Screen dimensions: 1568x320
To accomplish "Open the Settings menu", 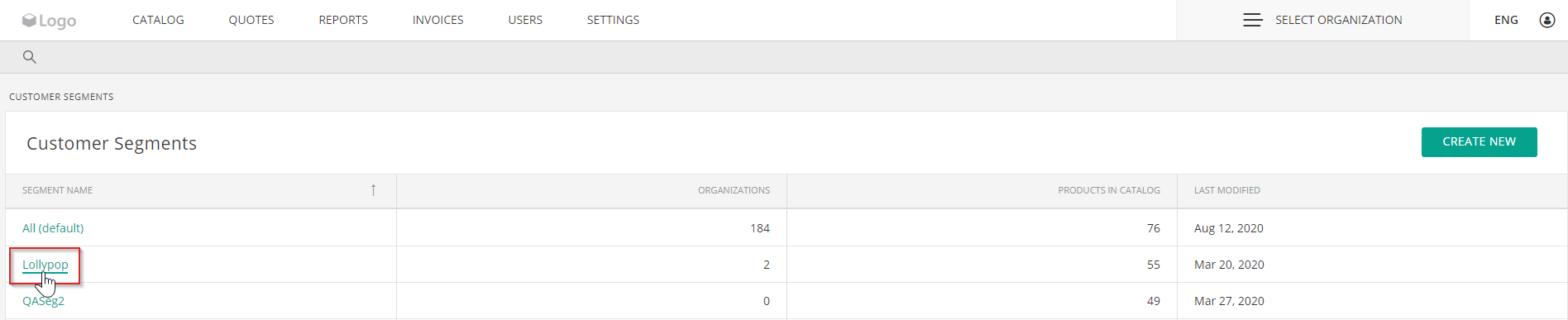I will pos(613,20).
